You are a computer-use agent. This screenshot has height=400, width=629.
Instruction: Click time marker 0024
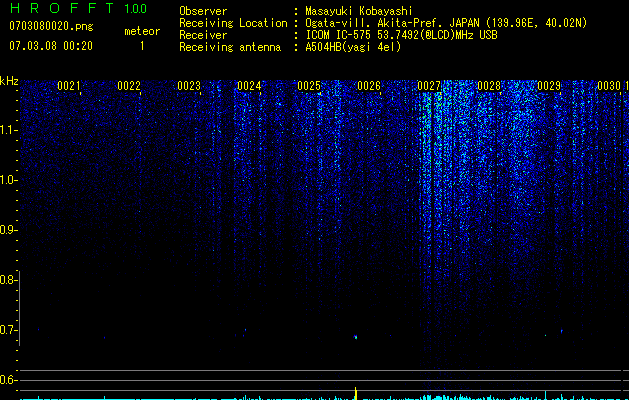pyautogui.click(x=249, y=85)
